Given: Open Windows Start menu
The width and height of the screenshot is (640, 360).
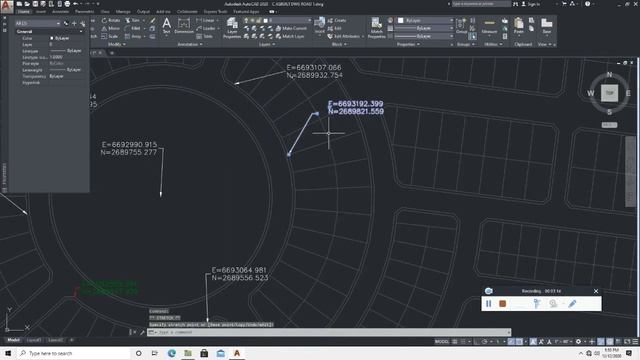Looking at the screenshot, I should [x=8, y=353].
